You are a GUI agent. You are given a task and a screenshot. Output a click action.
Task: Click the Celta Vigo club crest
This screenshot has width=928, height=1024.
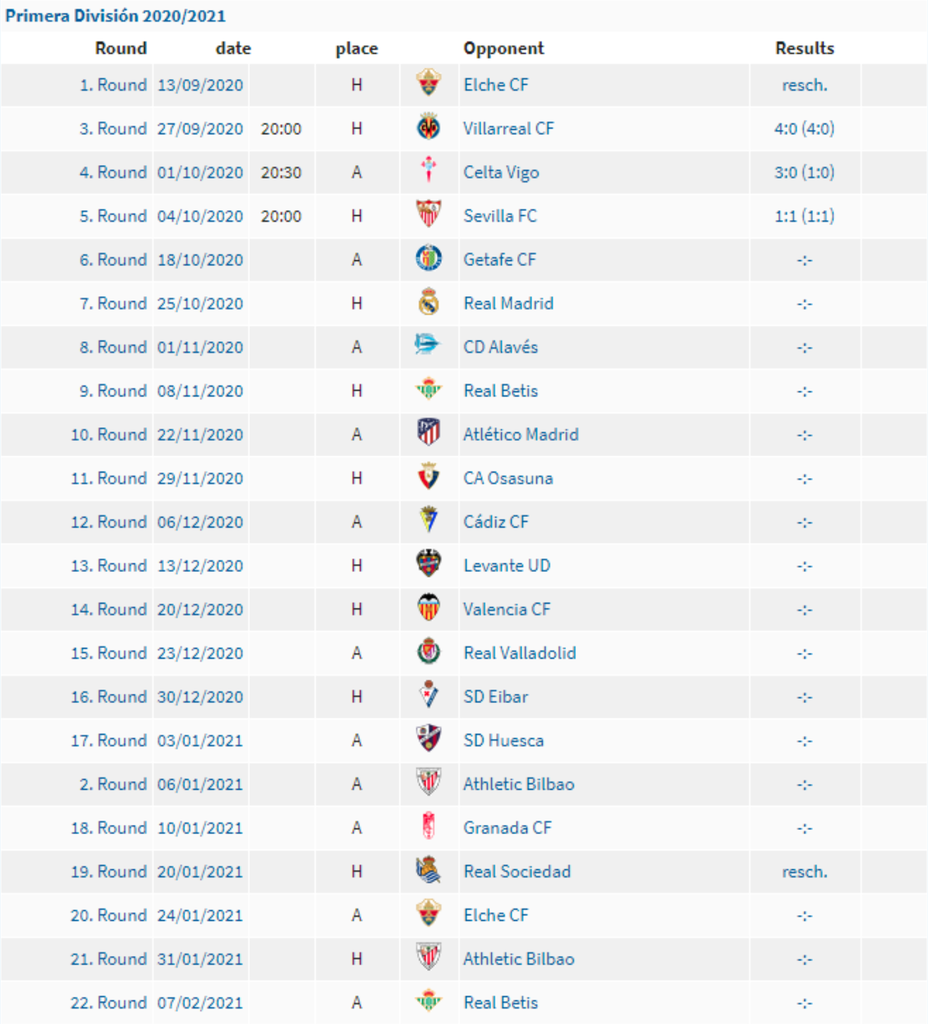429,172
